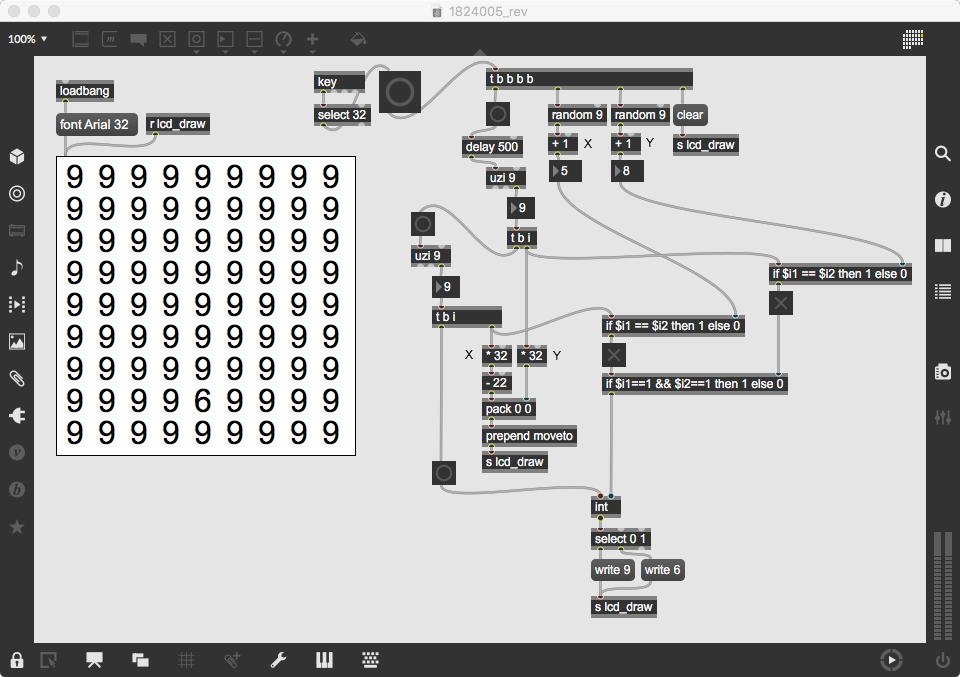Select the pack 0 0 object
960x677 pixels.
(x=509, y=409)
